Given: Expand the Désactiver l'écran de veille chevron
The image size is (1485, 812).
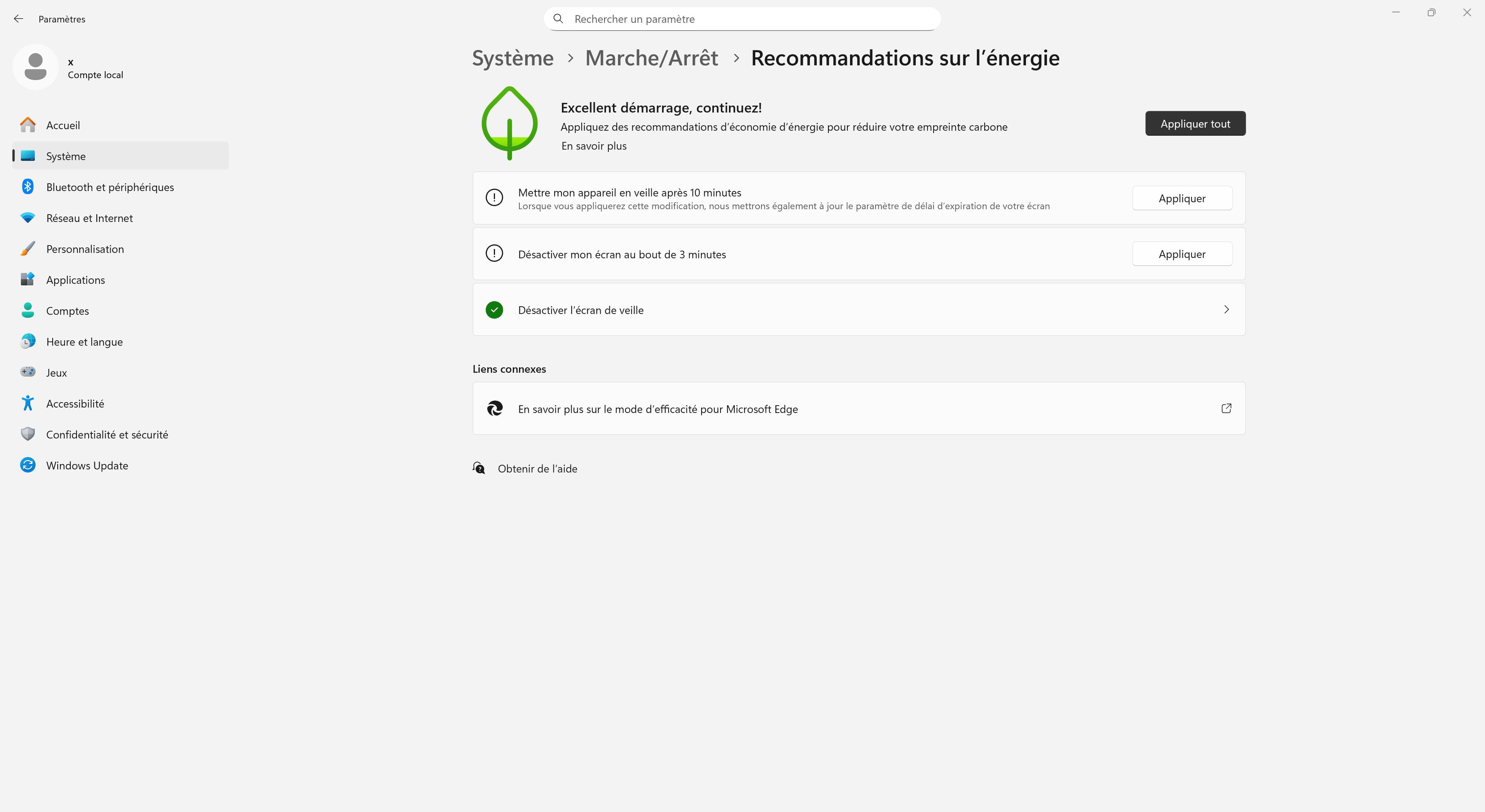Looking at the screenshot, I should [1226, 309].
